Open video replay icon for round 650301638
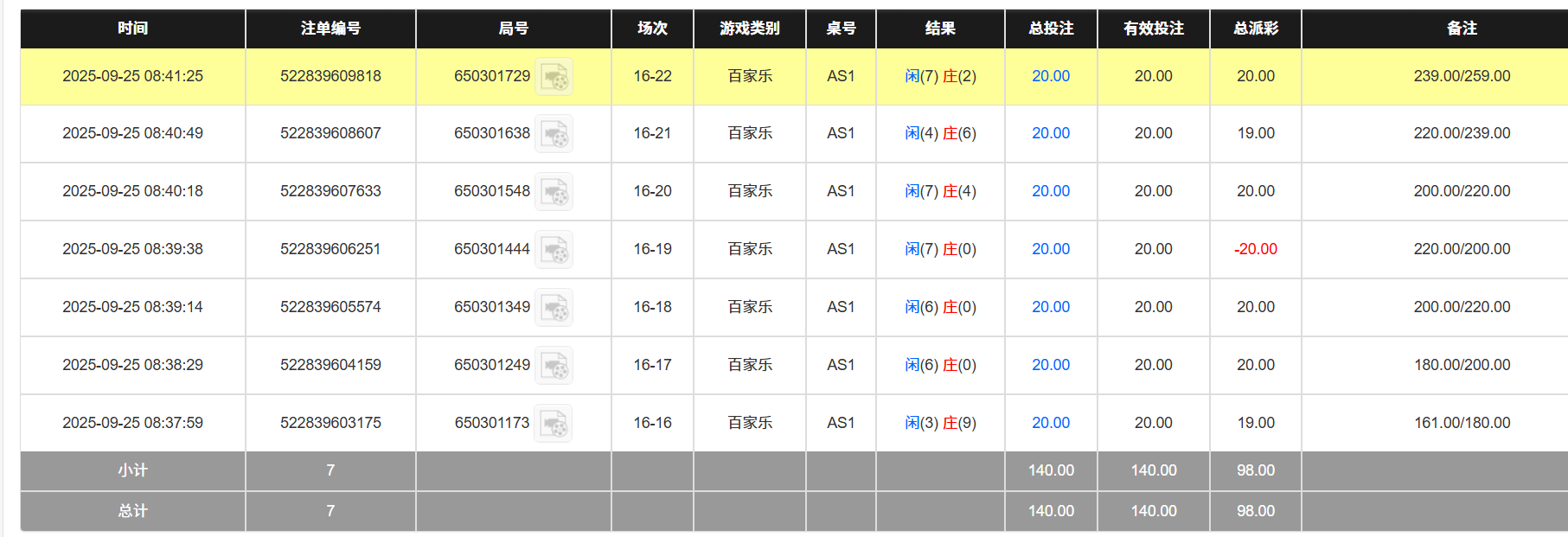Image resolution: width=1568 pixels, height=537 pixels. [x=554, y=134]
